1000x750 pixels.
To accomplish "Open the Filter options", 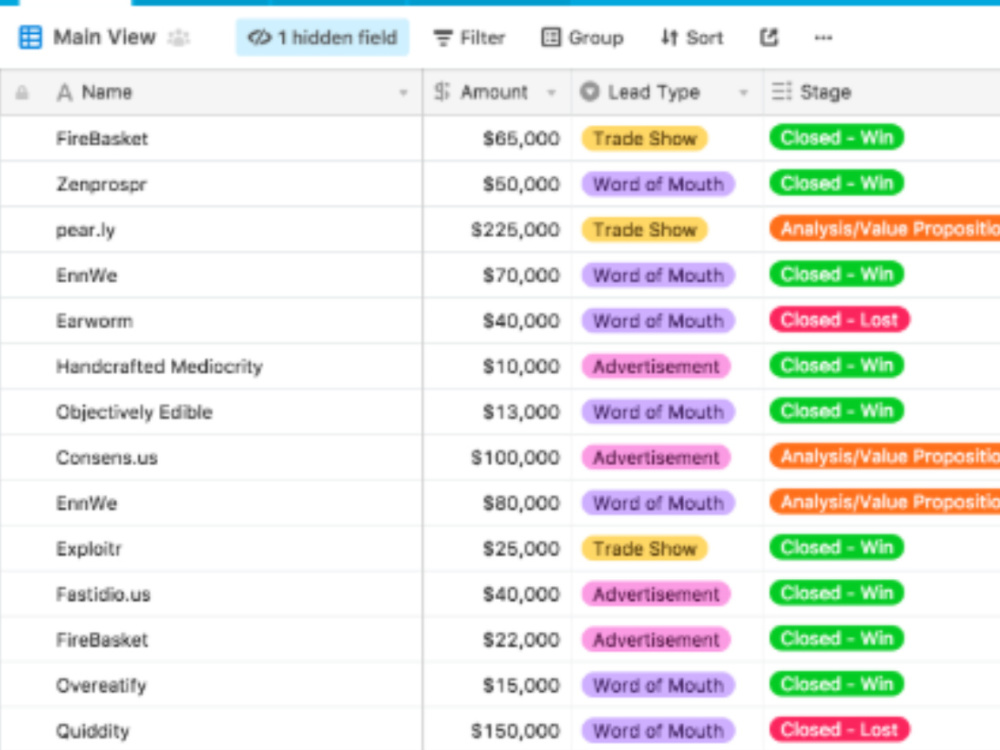I will [469, 38].
